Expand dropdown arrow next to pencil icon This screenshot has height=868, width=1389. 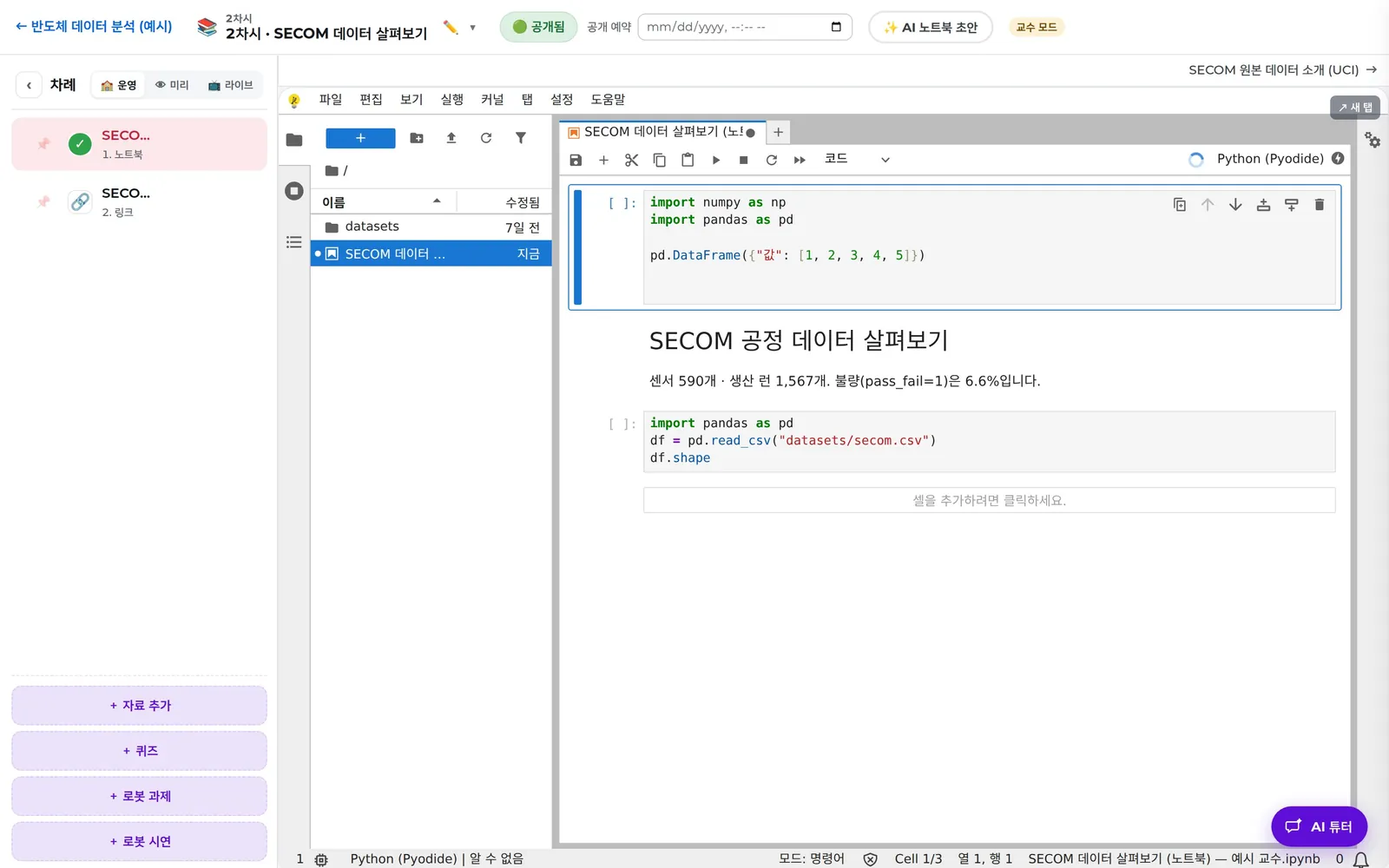tap(473, 28)
